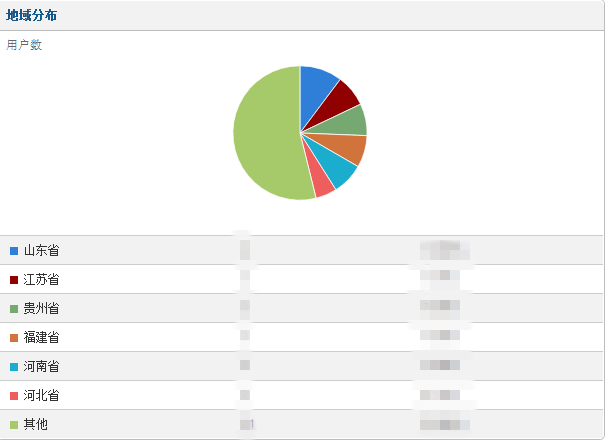Click the 山东省 legend label

click(x=41, y=250)
